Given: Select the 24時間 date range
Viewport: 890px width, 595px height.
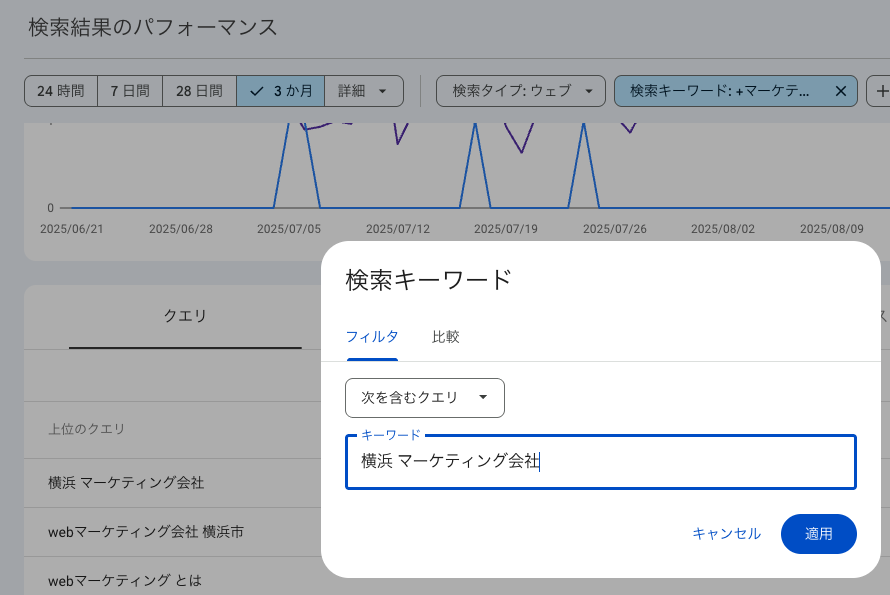Looking at the screenshot, I should coord(60,91).
